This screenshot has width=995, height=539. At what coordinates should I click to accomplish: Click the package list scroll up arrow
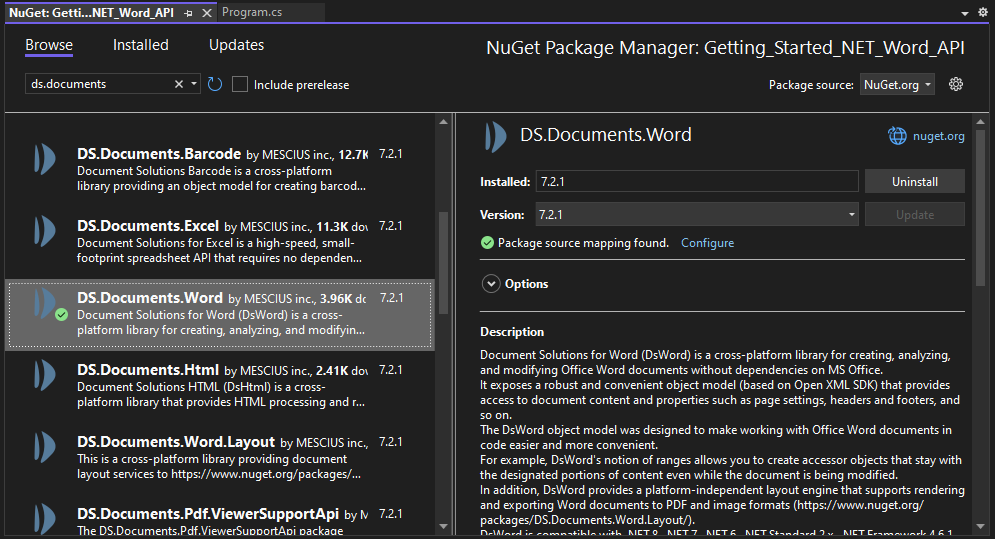(444, 122)
